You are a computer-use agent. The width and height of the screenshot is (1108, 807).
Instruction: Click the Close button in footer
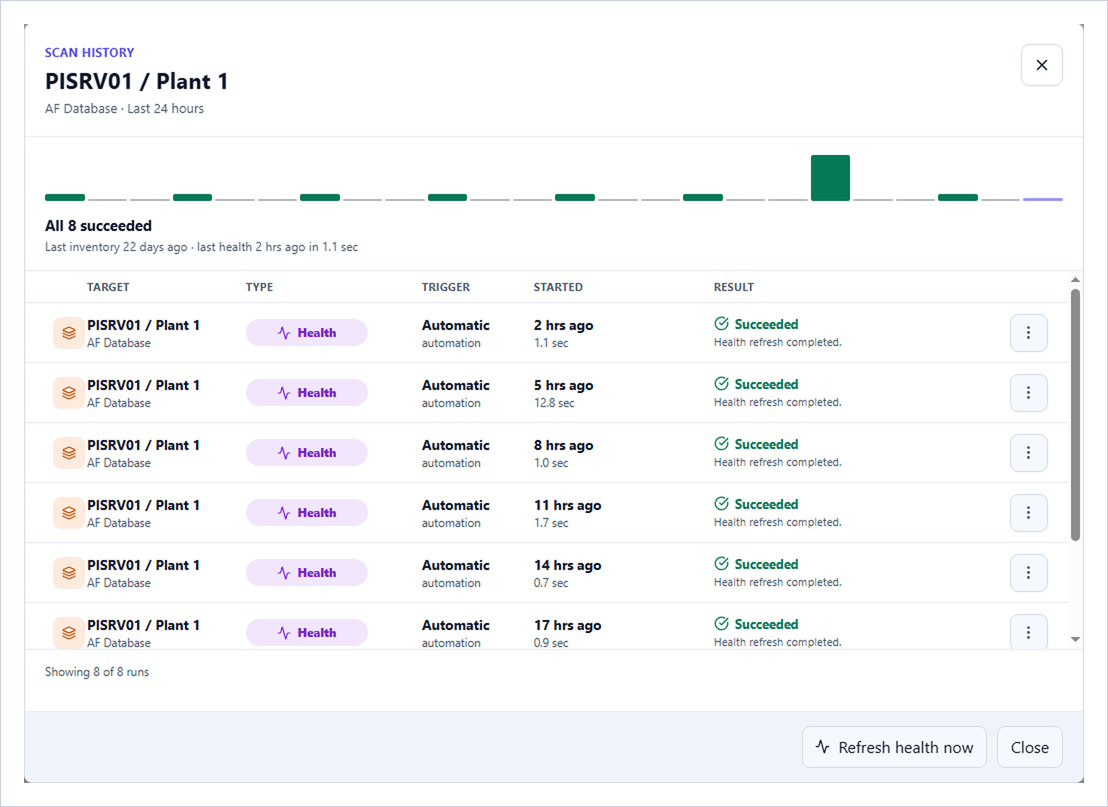click(x=1030, y=747)
